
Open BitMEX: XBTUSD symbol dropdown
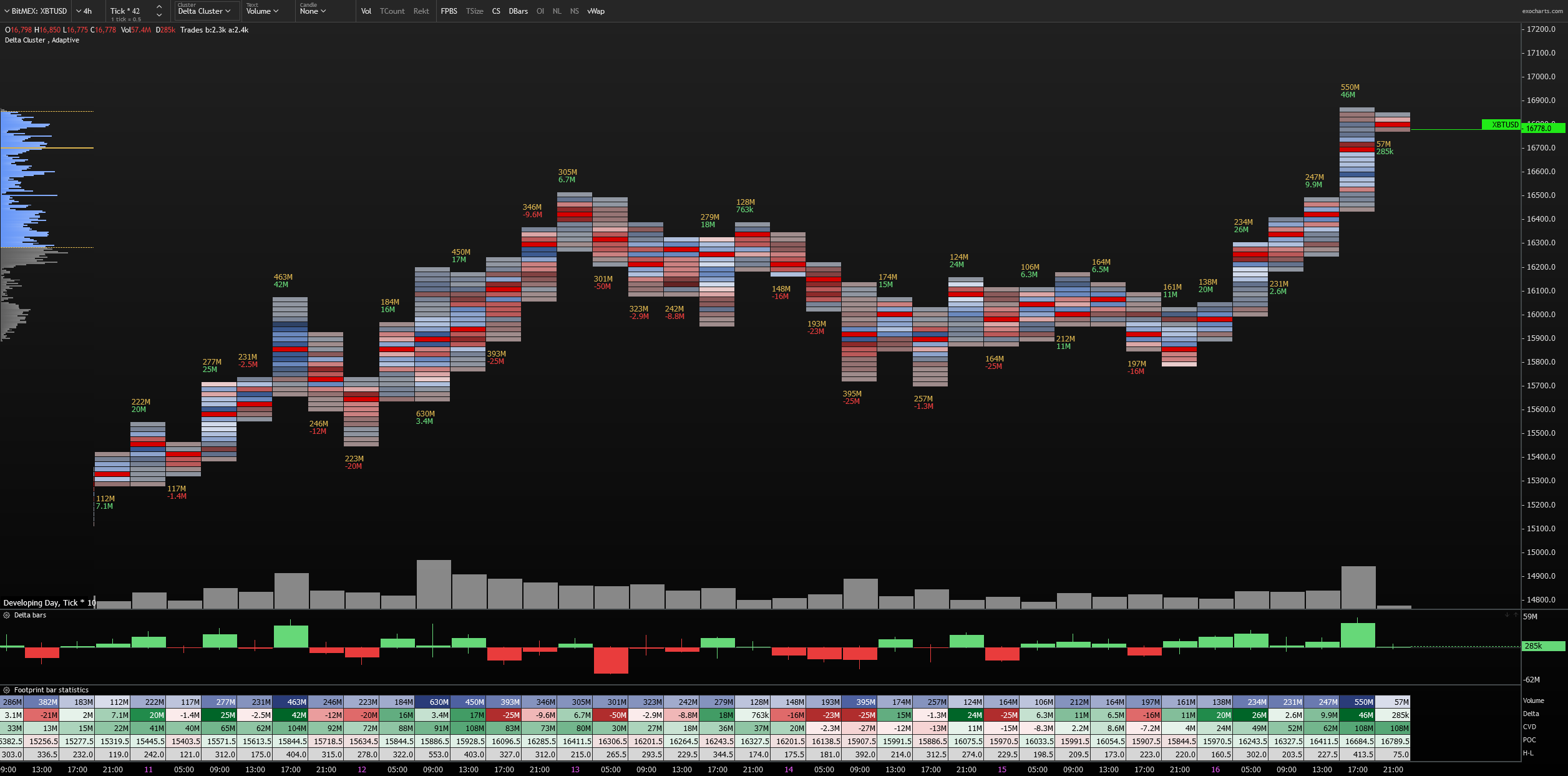pos(36,11)
